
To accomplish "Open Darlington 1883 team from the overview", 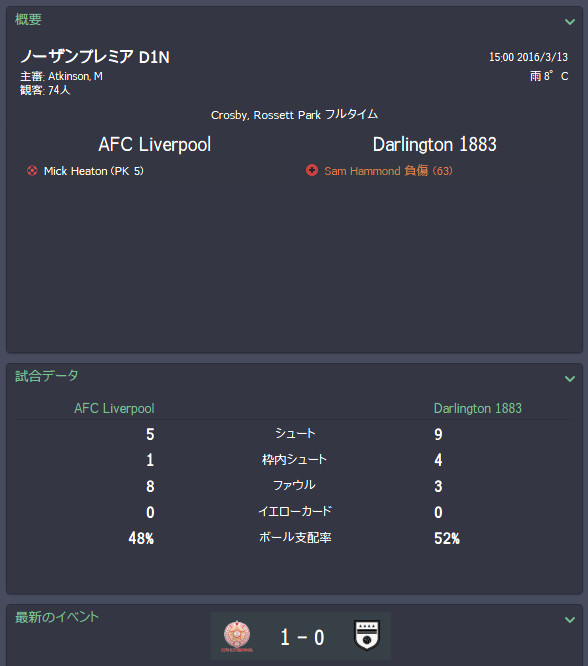I will (x=435, y=144).
